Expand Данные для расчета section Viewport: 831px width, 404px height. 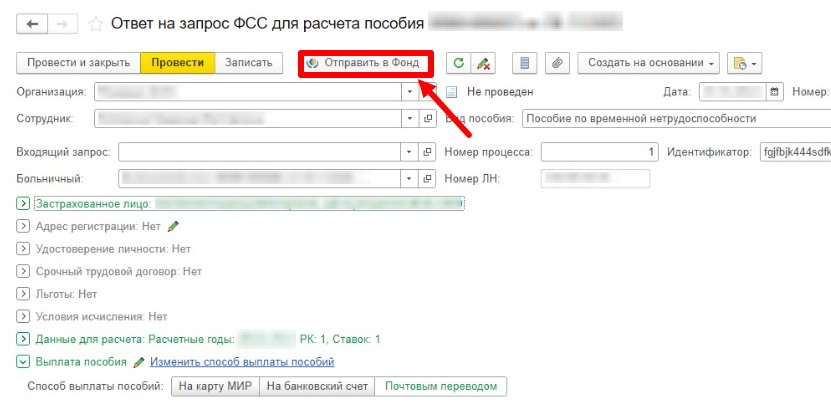tap(23, 339)
